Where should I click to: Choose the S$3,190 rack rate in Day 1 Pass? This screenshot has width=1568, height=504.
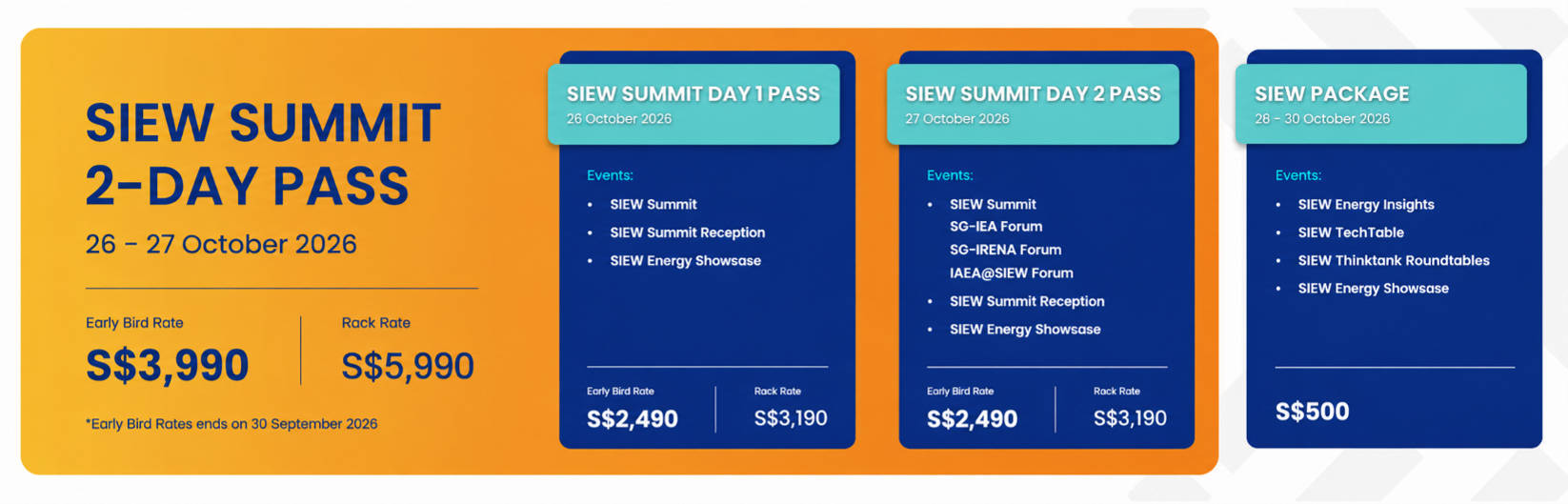[791, 418]
